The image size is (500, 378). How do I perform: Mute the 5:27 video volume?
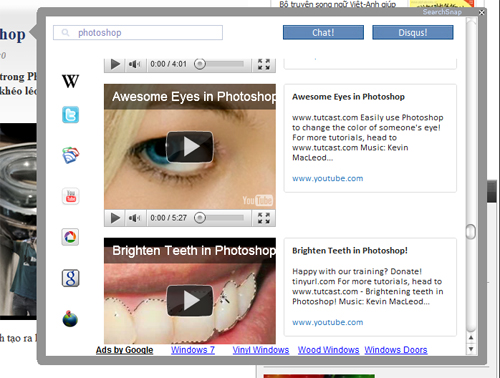pos(135,218)
